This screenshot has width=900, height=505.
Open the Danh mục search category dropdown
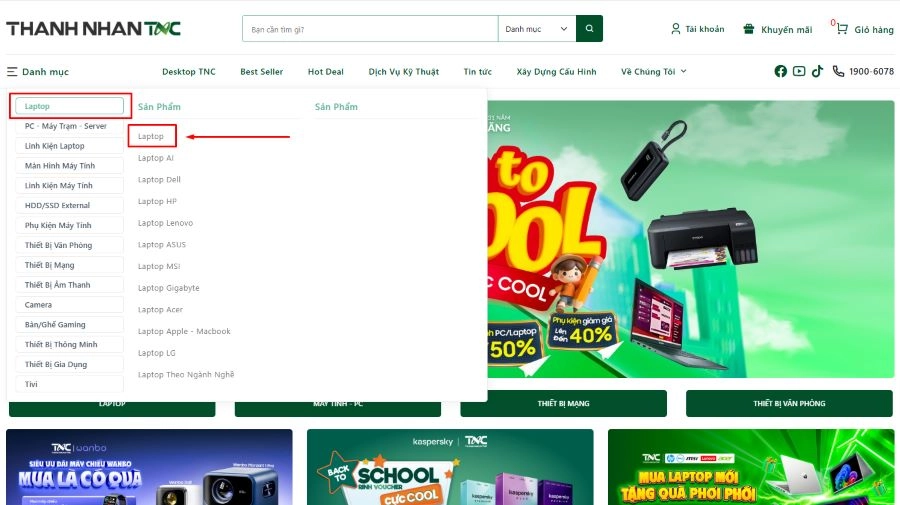pyautogui.click(x=537, y=29)
